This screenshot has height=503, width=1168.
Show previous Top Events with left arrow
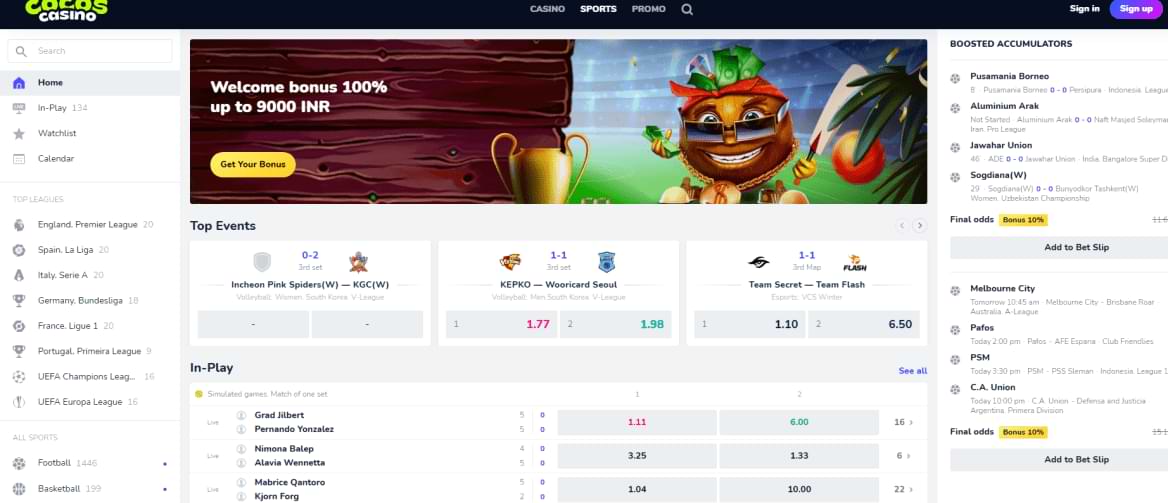902,225
